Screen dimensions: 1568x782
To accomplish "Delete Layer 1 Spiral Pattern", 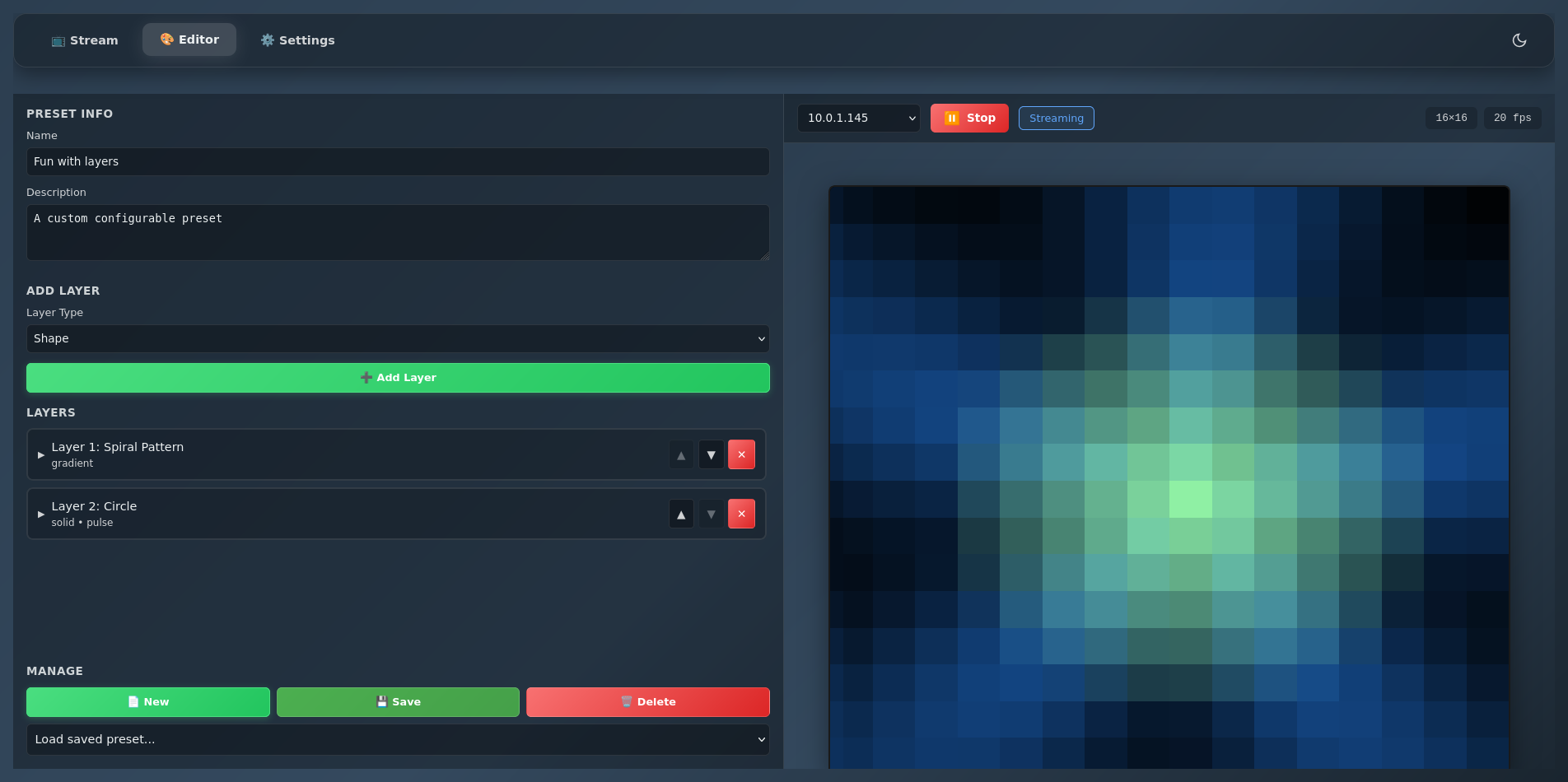I will click(741, 455).
